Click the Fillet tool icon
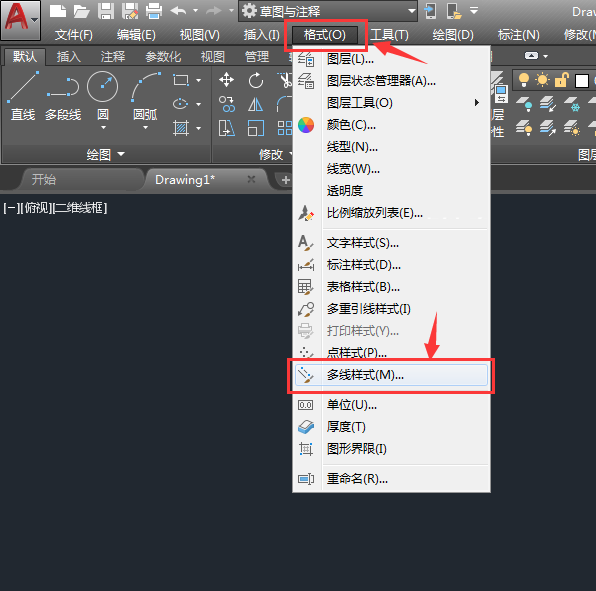This screenshot has height=591, width=596. click(x=284, y=104)
